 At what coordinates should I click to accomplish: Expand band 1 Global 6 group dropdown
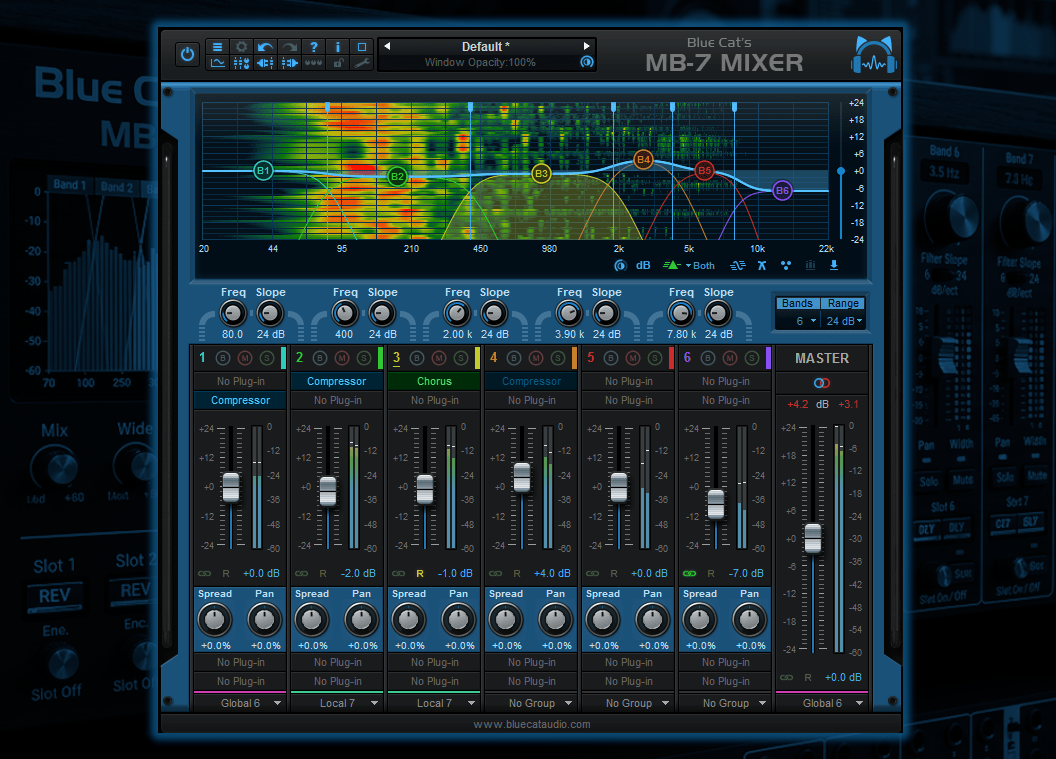[x=240, y=703]
